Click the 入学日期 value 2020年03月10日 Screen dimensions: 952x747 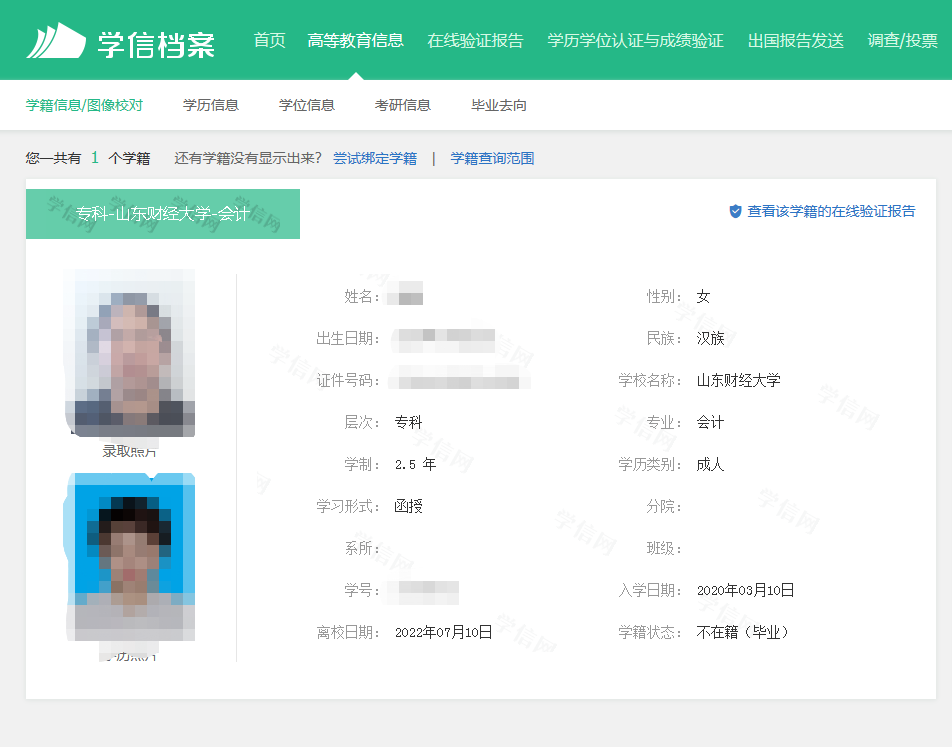pos(746,590)
